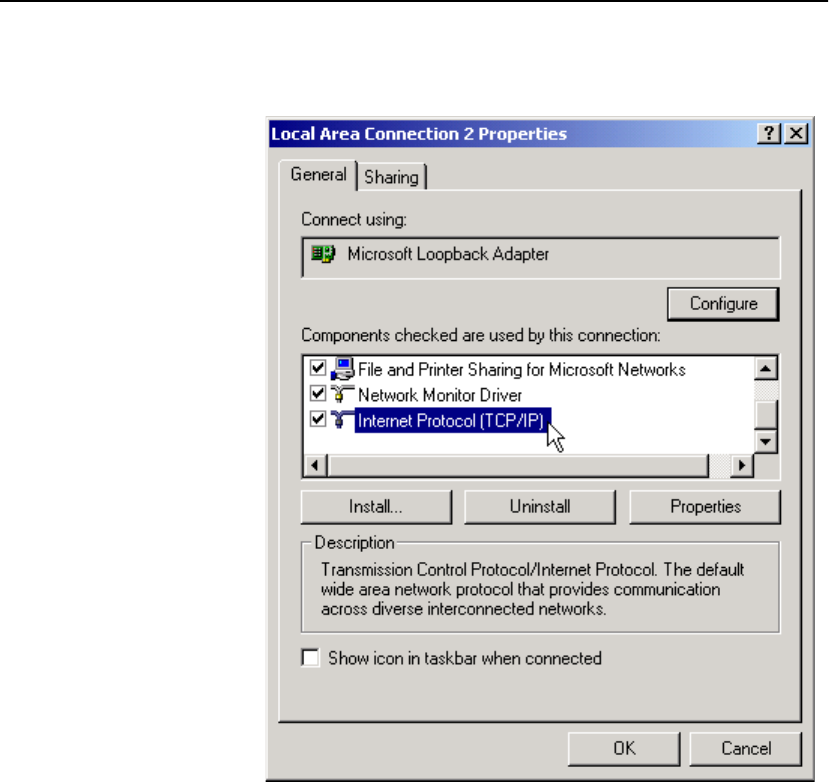
Task: Select File and Printer Sharing for Microsoft Networks entry
Action: [x=521, y=370]
